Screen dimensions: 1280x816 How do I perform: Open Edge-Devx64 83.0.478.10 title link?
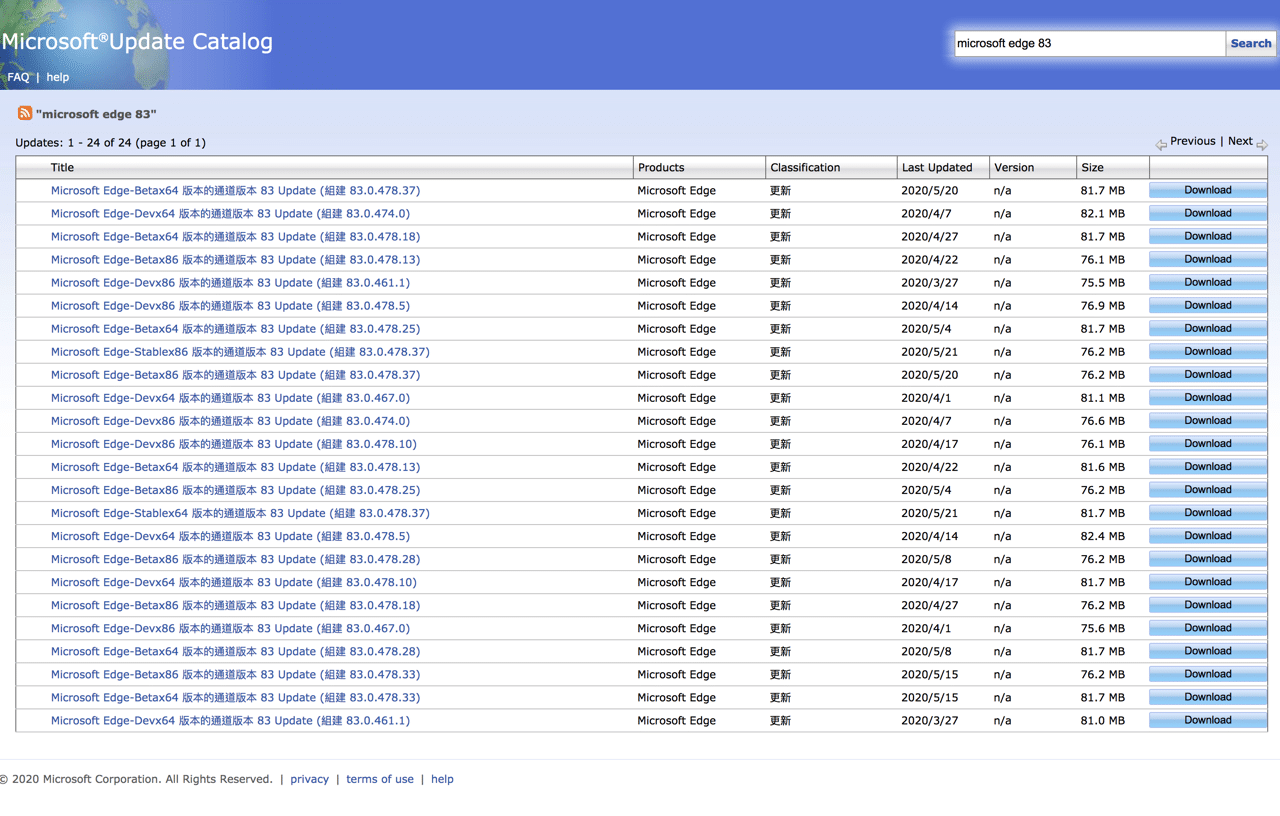pos(234,581)
